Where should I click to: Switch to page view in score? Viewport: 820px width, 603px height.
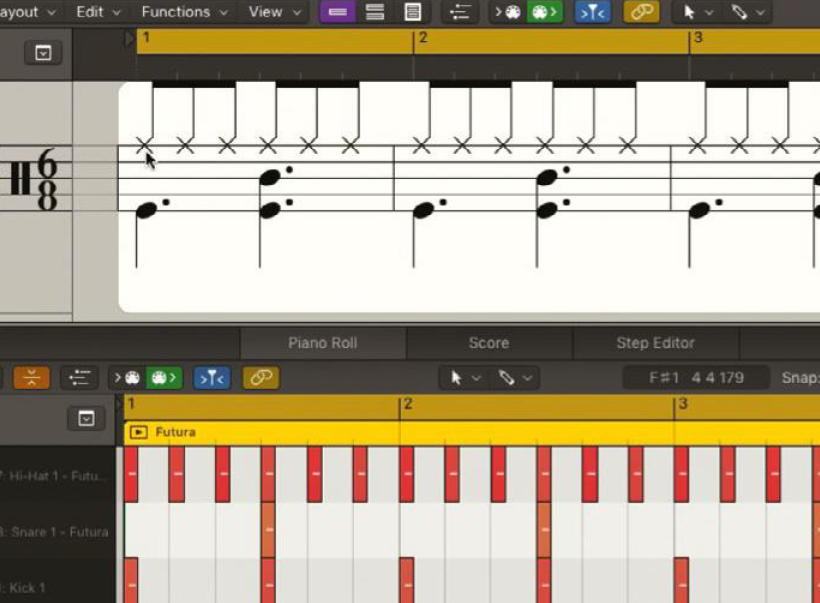pyautogui.click(x=412, y=12)
